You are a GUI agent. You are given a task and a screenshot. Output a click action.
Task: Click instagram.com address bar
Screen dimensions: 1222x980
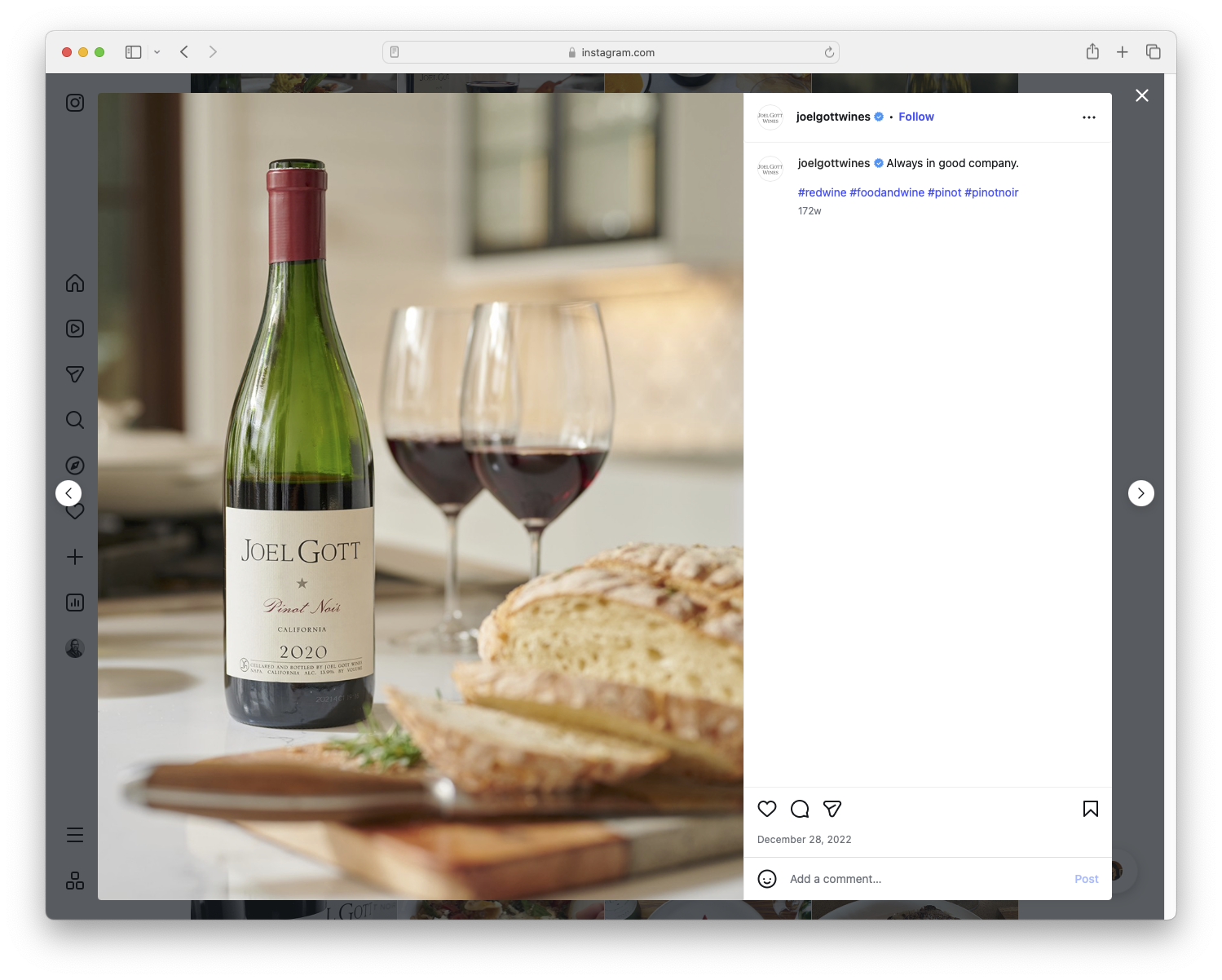tap(611, 52)
